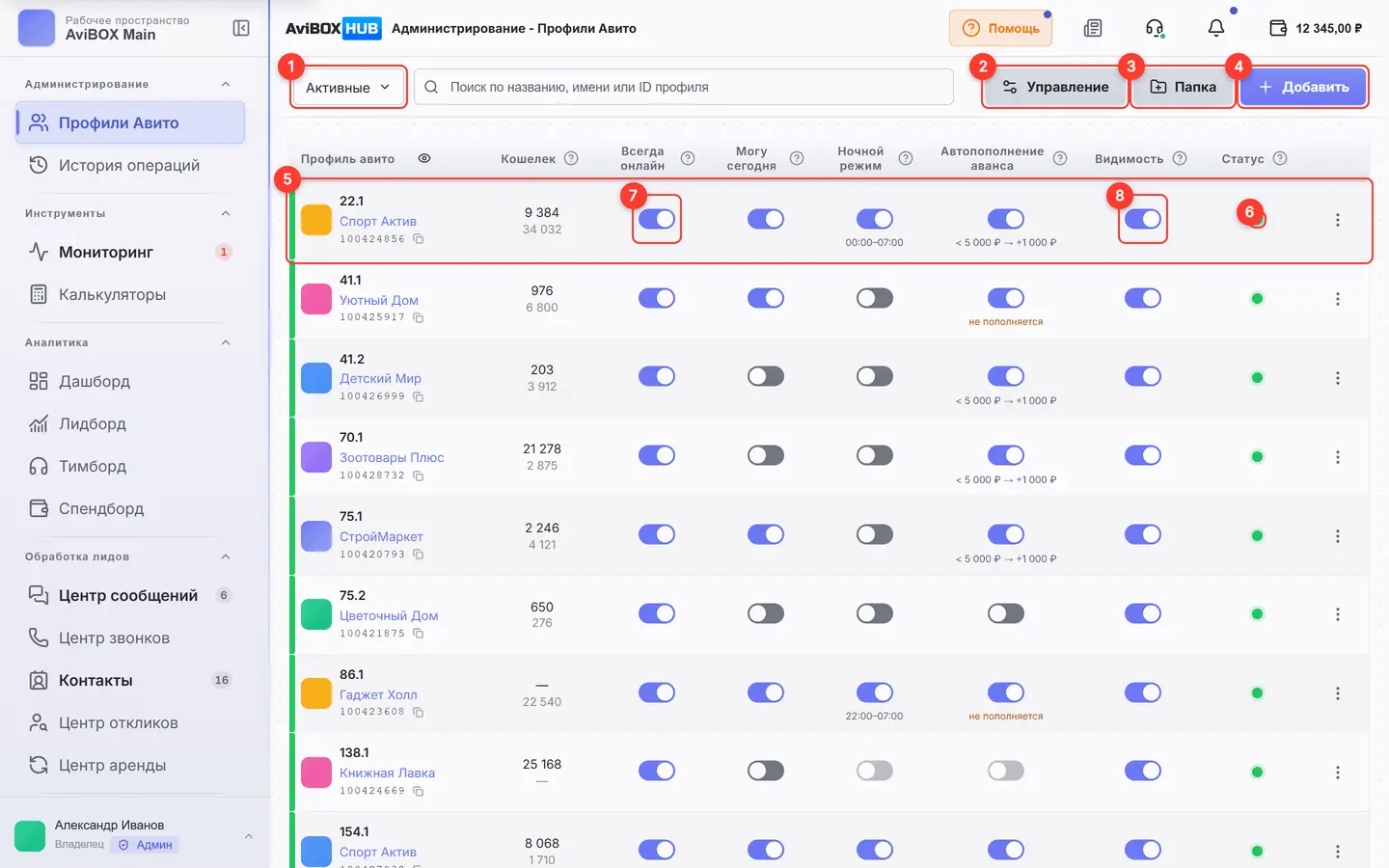This screenshot has height=868, width=1389.
Task: Open the news feed icon in header
Action: click(1093, 28)
